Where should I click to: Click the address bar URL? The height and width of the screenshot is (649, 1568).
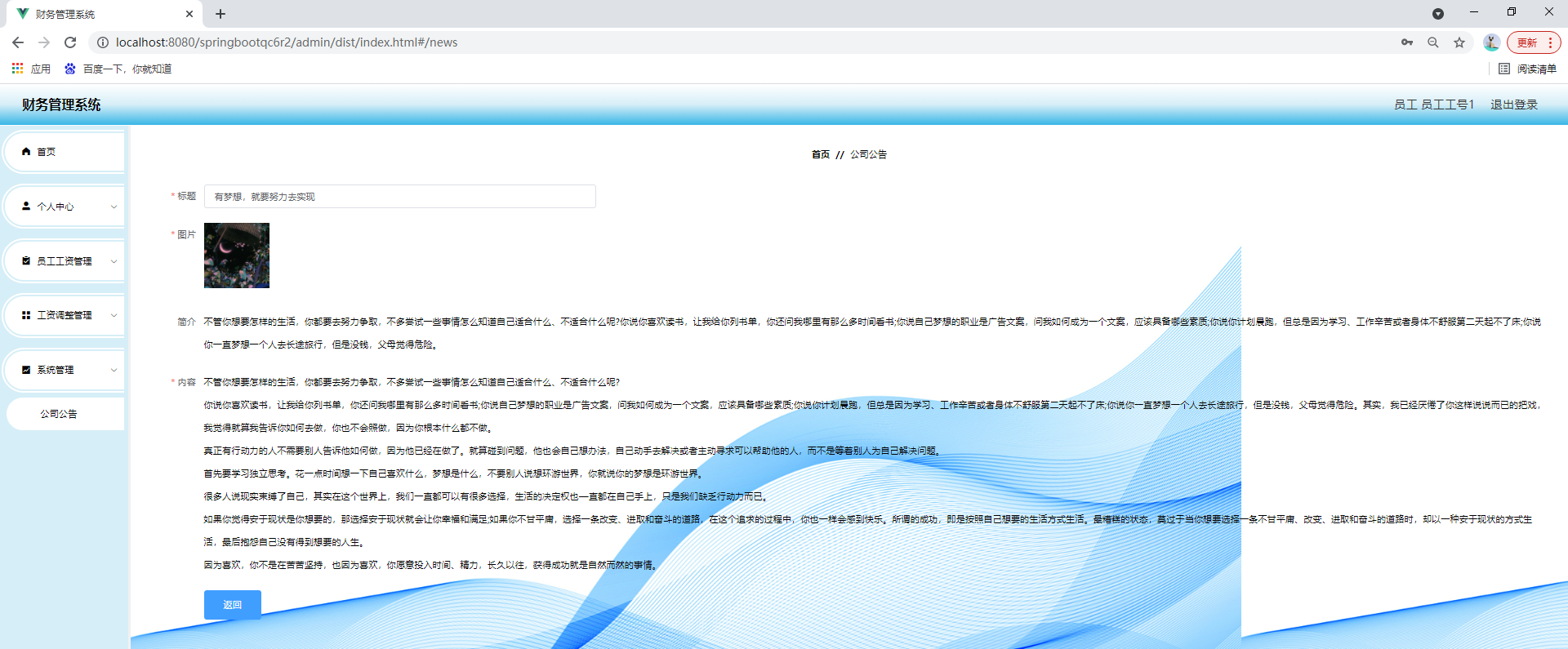[x=287, y=42]
